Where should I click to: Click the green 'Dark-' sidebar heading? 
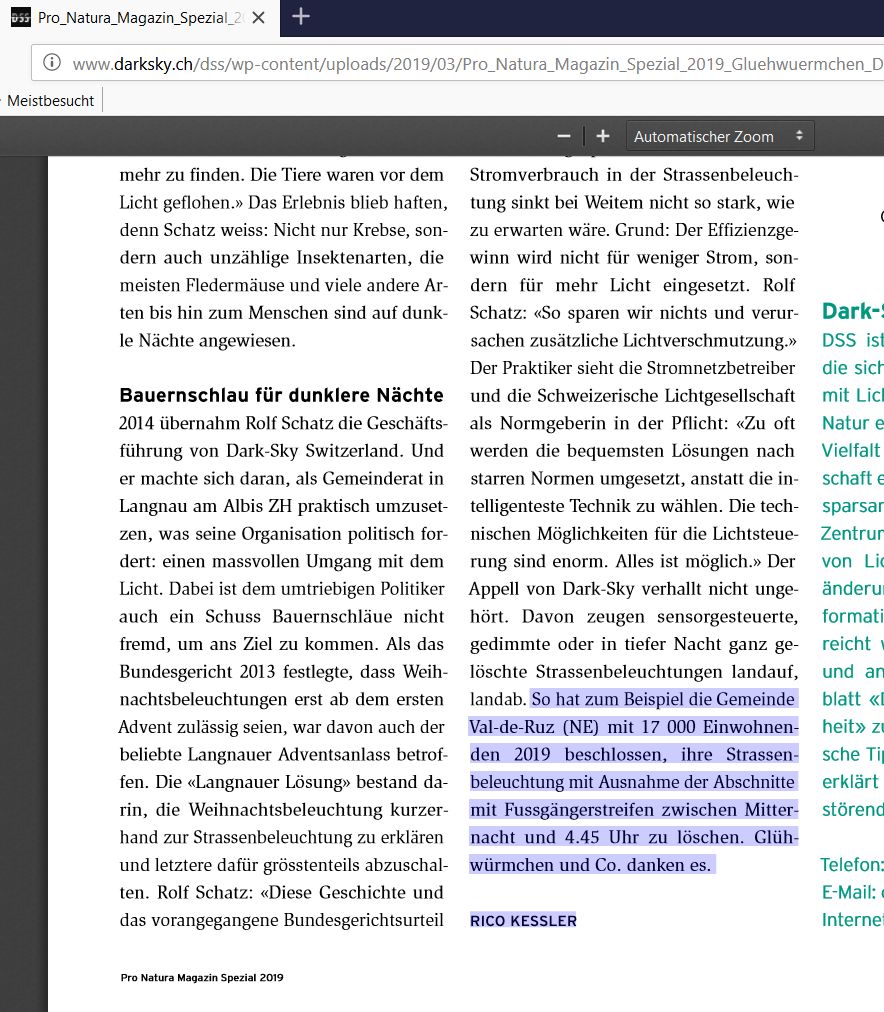pos(852,311)
